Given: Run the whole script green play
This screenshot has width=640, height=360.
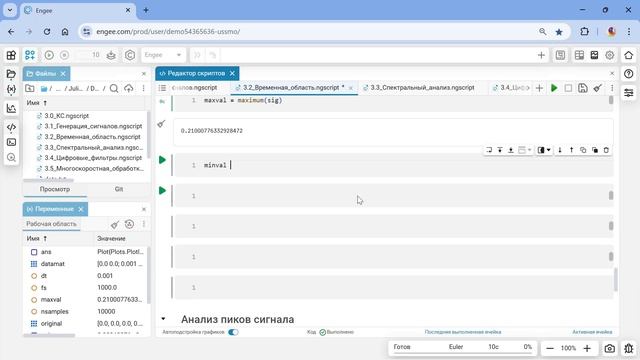Looking at the screenshot, I should 554,88.
